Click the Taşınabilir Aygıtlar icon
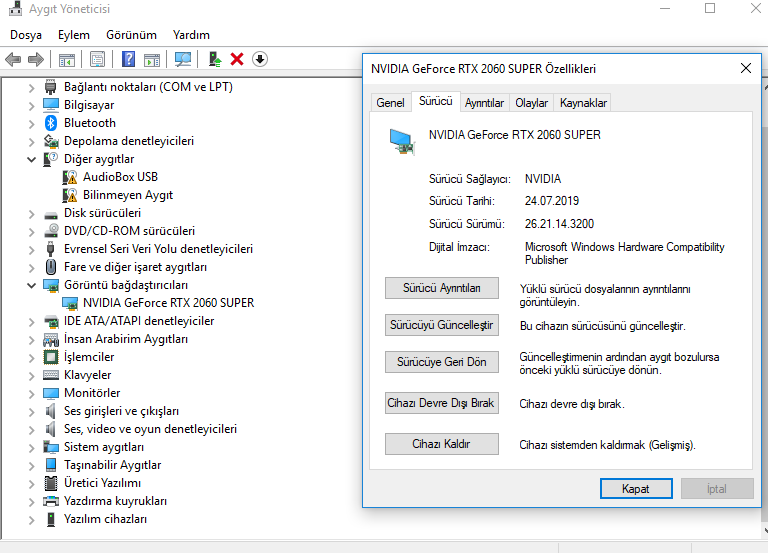Screen dimensions: 768x553 point(51,465)
